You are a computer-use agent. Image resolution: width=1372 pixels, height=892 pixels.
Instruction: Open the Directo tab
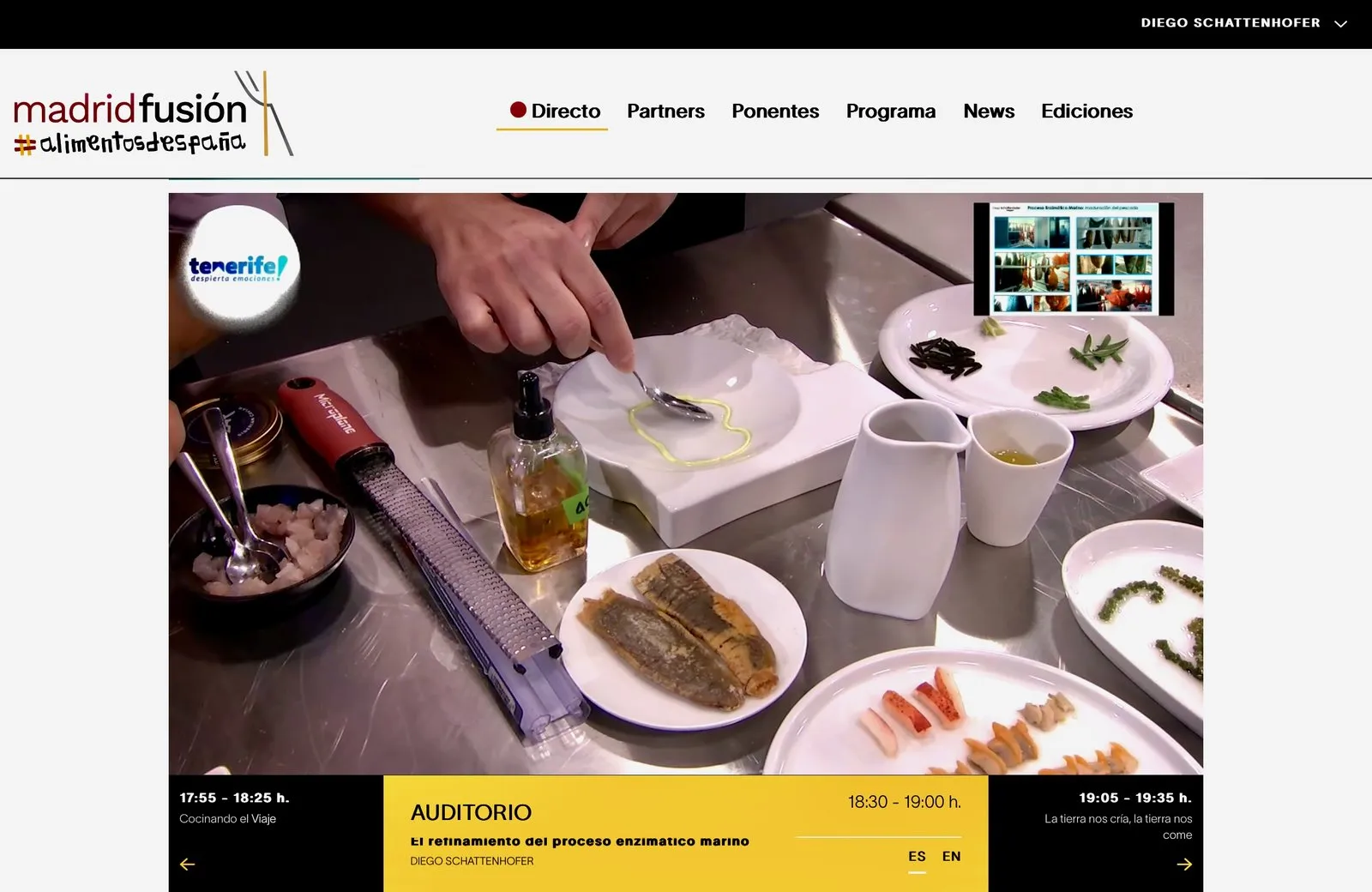tap(553, 111)
